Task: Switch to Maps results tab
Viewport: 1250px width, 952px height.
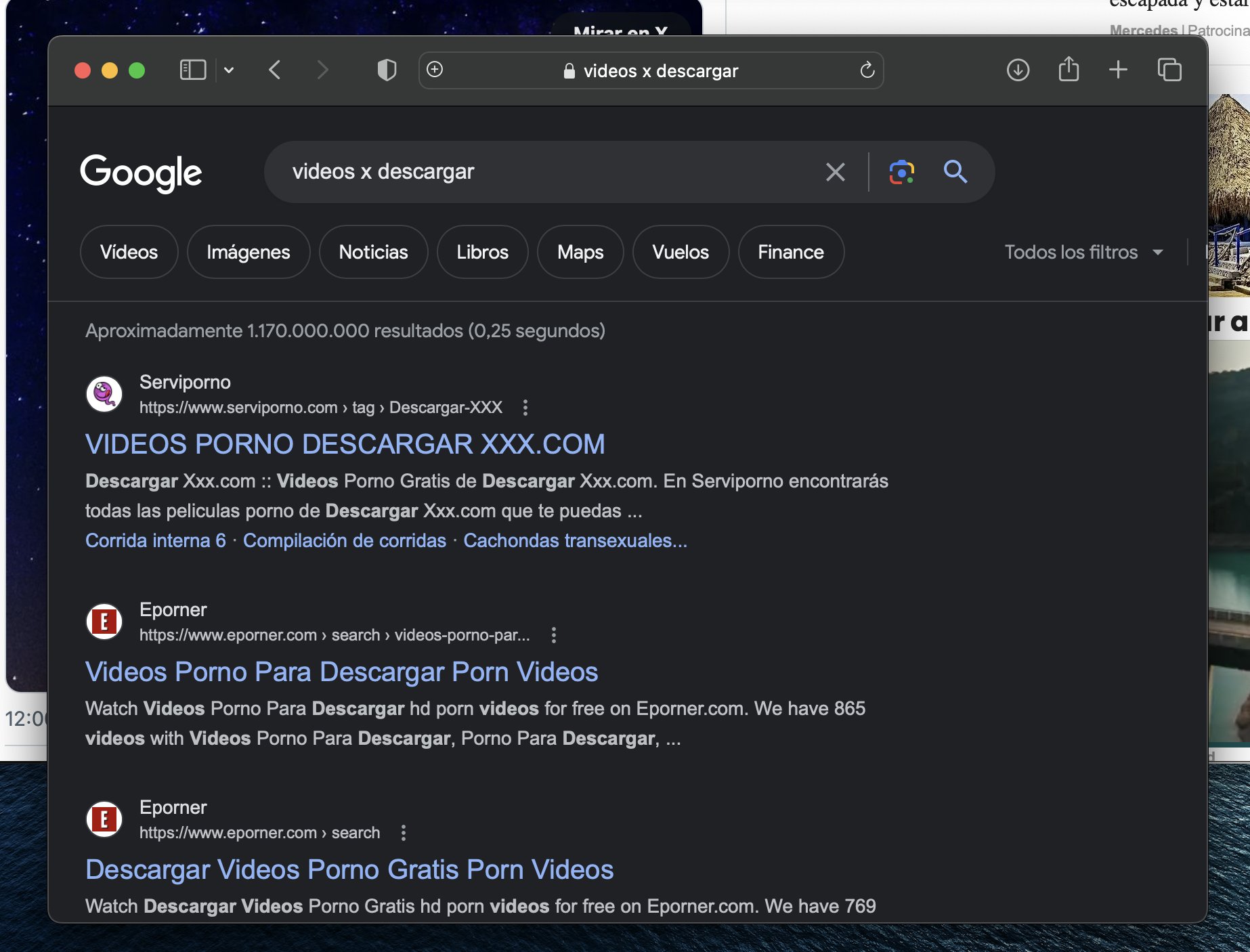Action: point(580,252)
